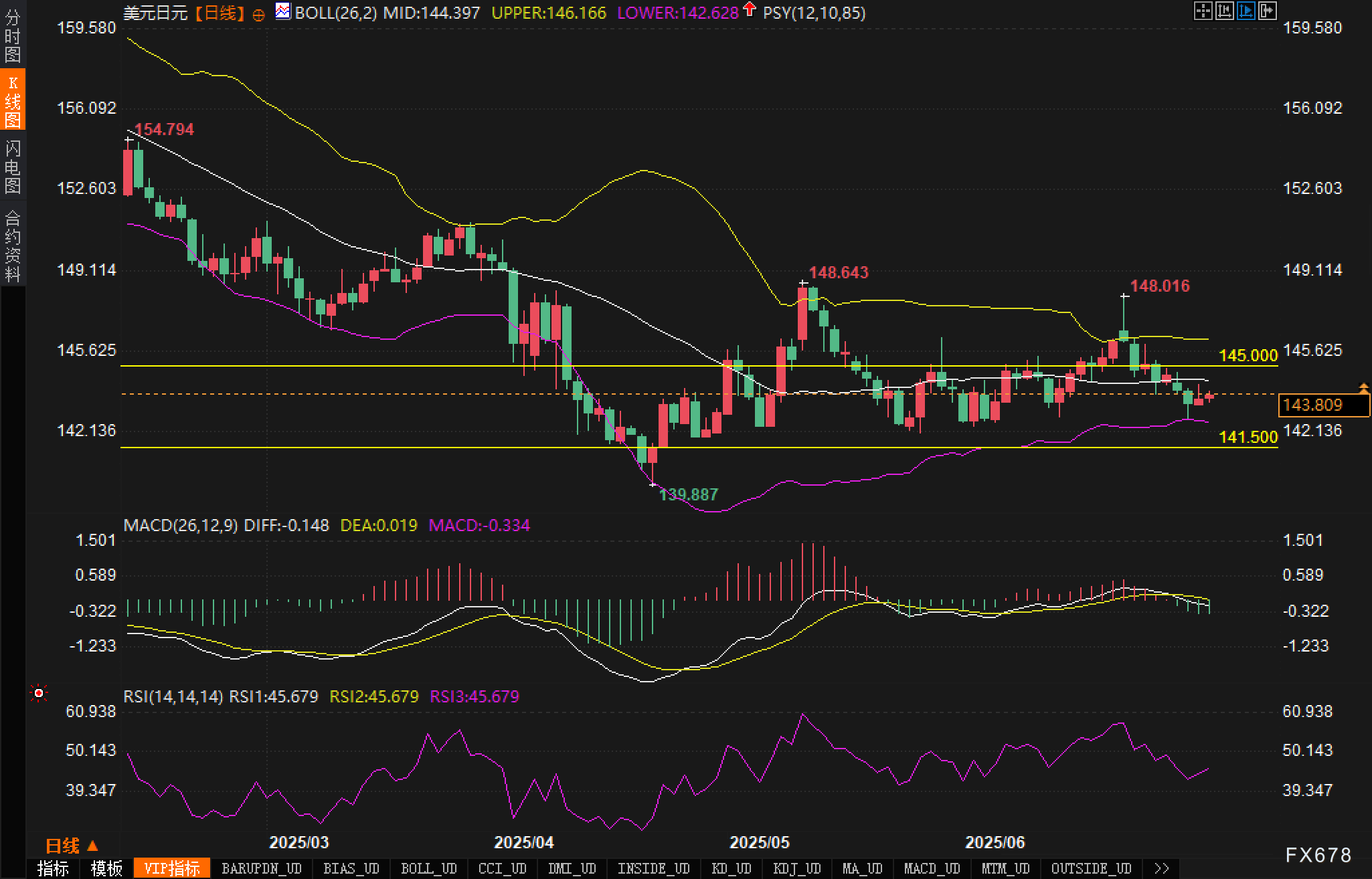
Task: Click the blue highlighted axis play icon
Action: tap(1246, 11)
